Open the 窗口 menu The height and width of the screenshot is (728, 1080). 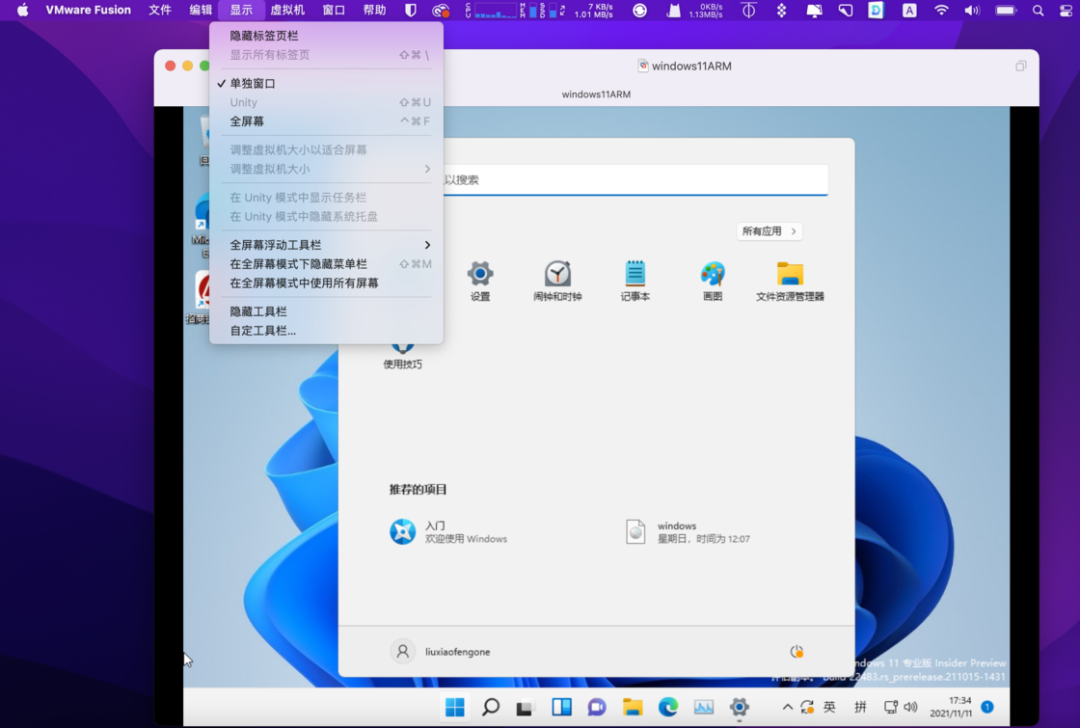pyautogui.click(x=333, y=10)
